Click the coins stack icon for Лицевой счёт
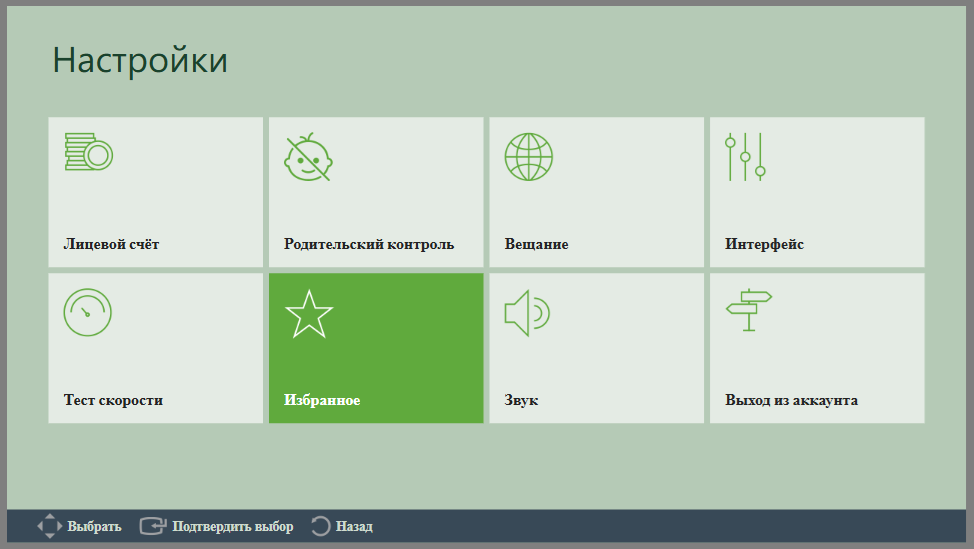 point(89,152)
